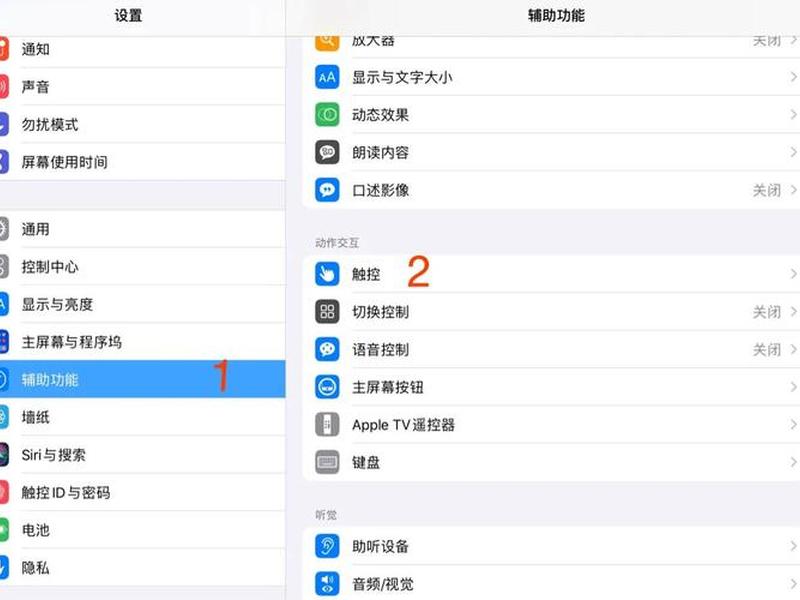
Task: Tap the 主屏幕按钮 label
Action: click(x=388, y=387)
